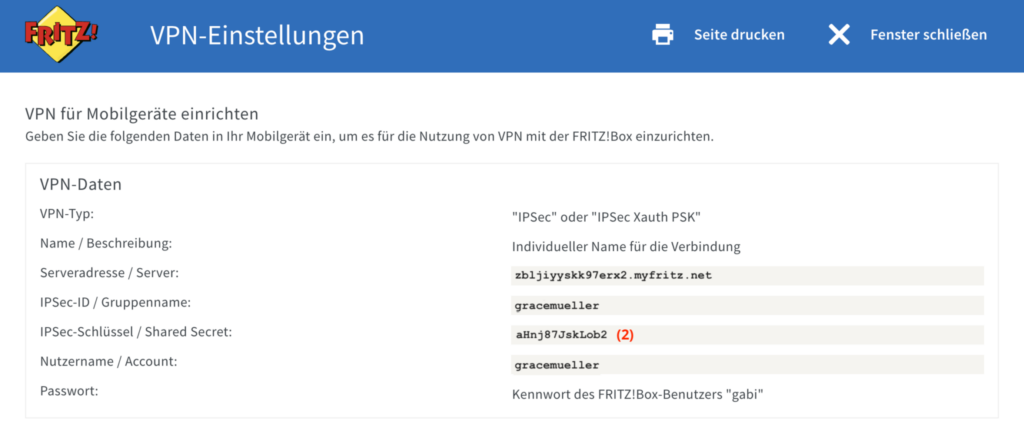Click the "IPSec" oder "IPSec Xauth PSK" text
The height and width of the screenshot is (424, 1024).
point(607,217)
